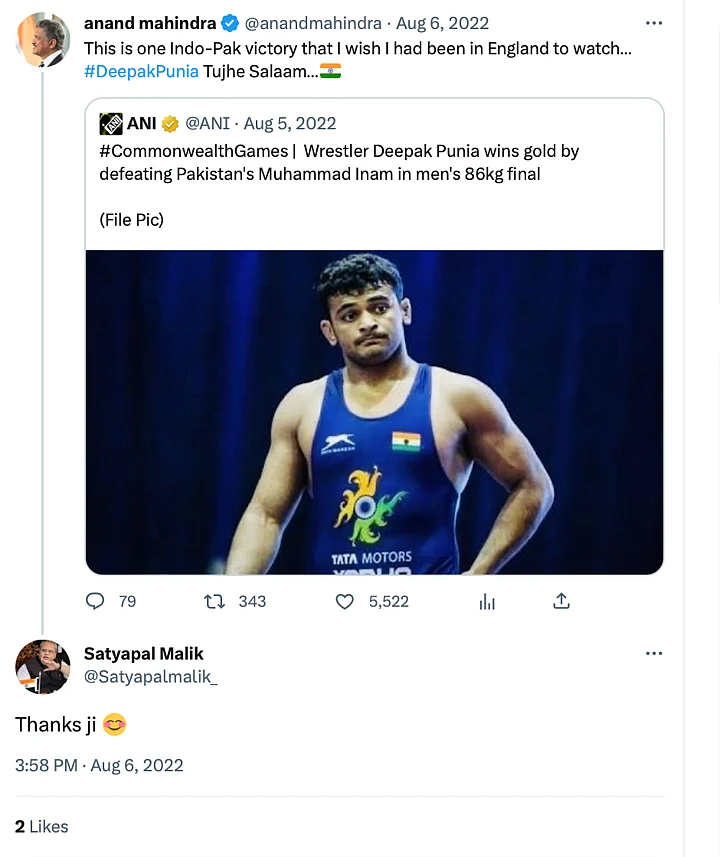Click Satyapal Malik's profile avatar

click(x=43, y=667)
